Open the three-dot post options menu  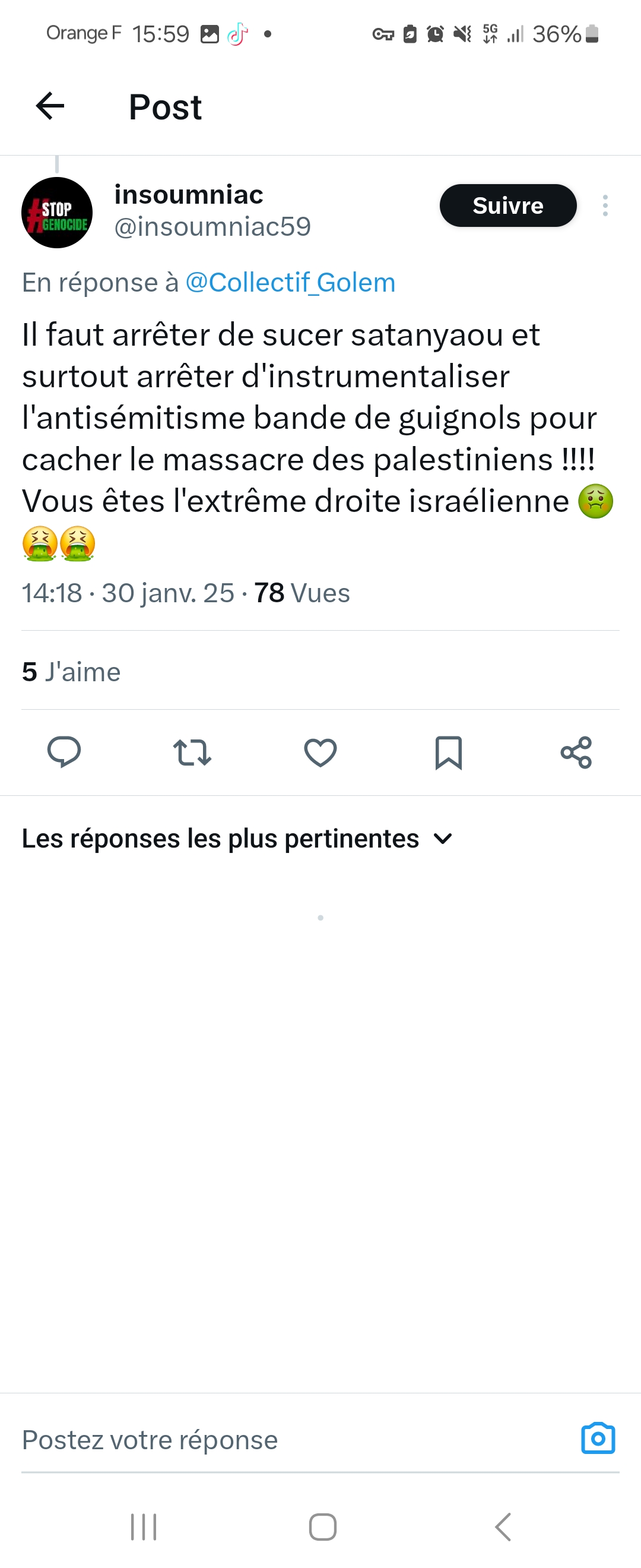point(605,206)
